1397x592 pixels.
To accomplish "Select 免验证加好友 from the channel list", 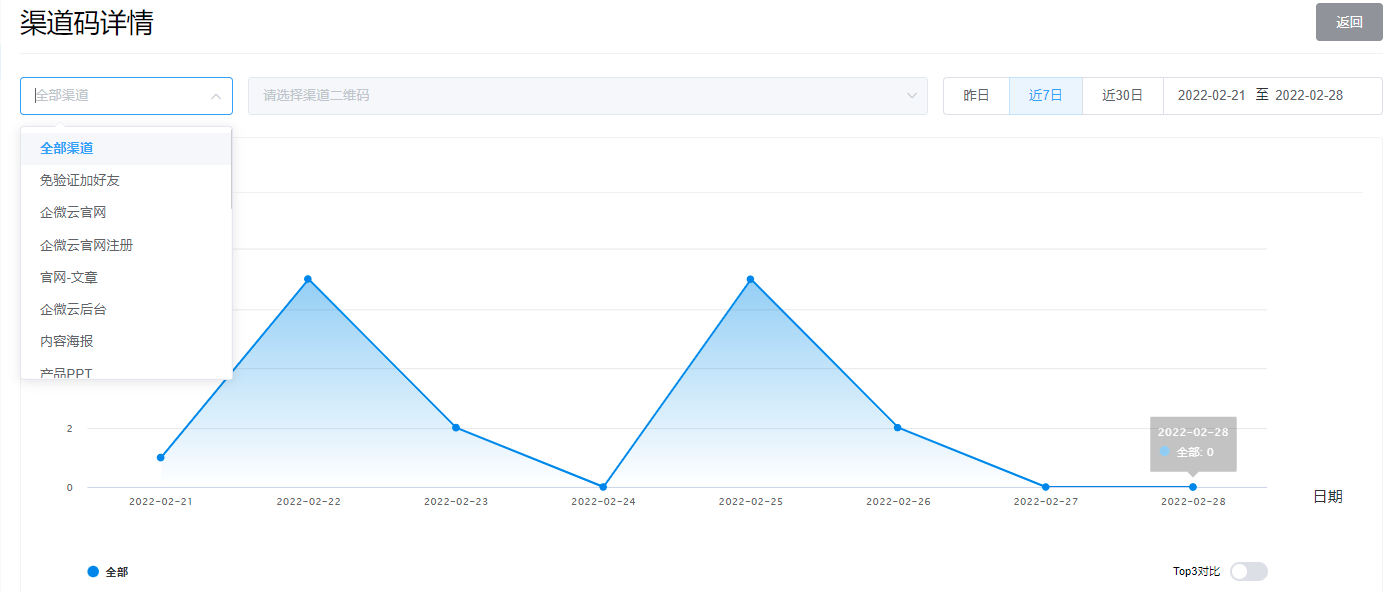I will click(x=126, y=180).
